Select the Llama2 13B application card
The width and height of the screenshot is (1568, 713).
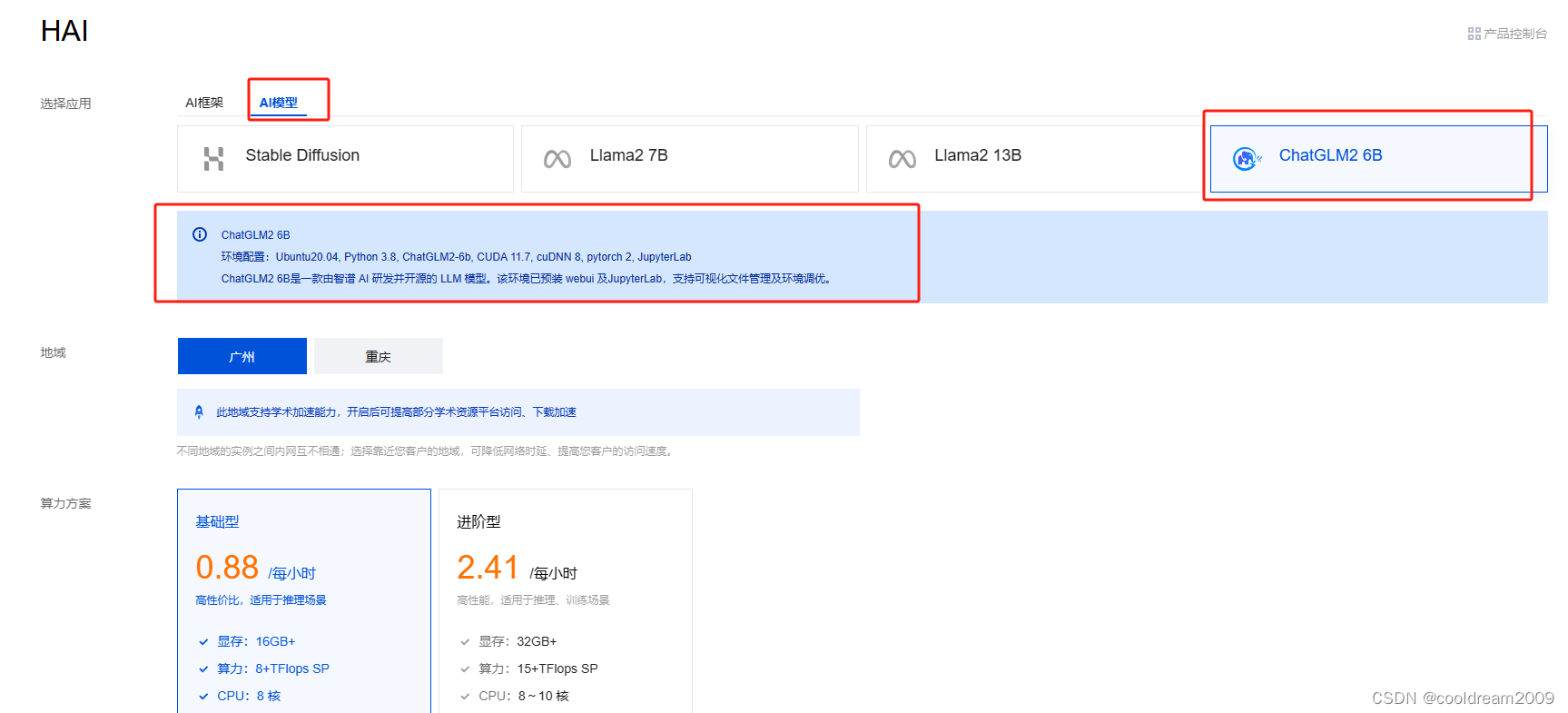pyautogui.click(x=1035, y=159)
